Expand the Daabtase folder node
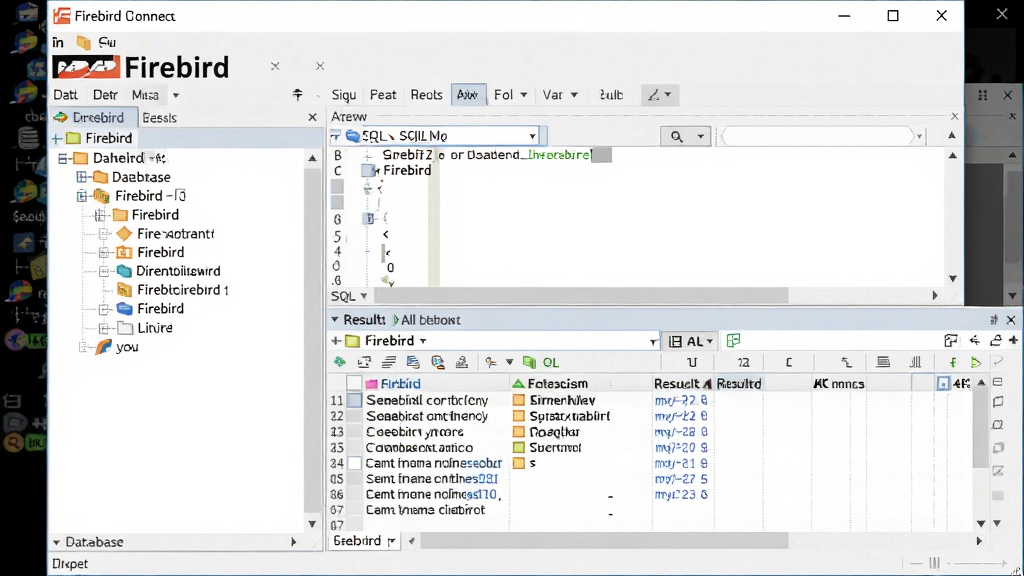 pos(82,177)
